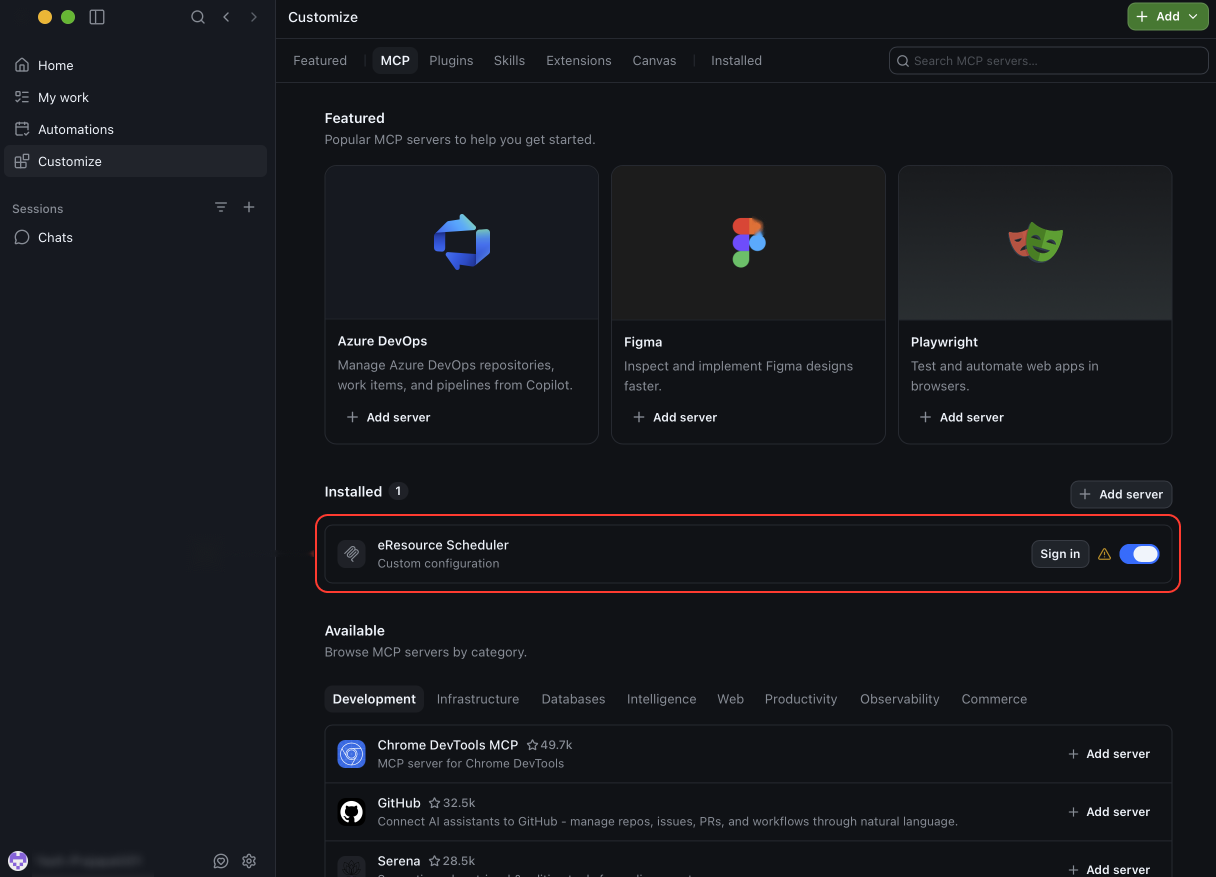Viewport: 1216px width, 877px height.
Task: Open the Installed tab
Action: pos(736,61)
